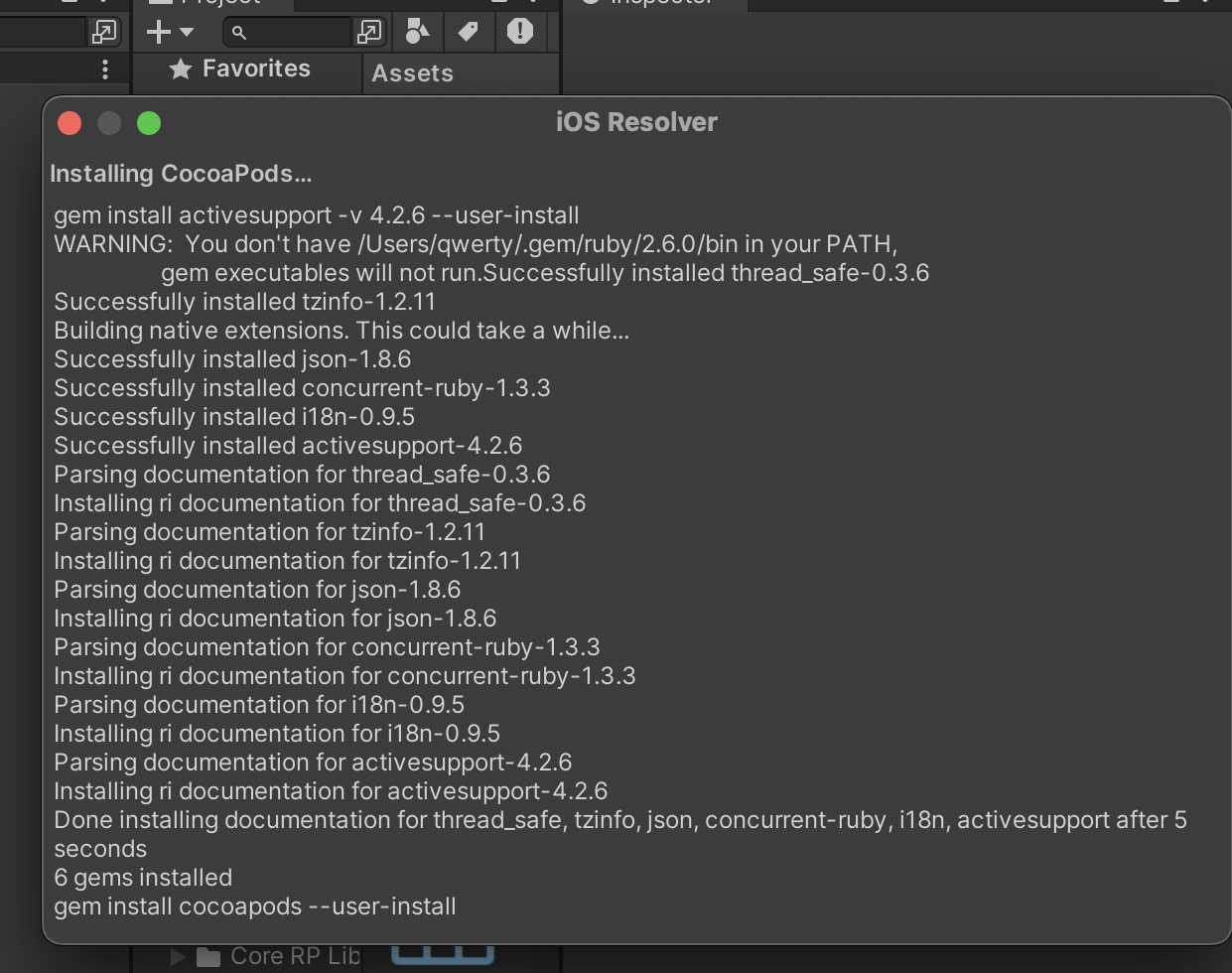Click 'Installing ri documentation for concurrent-ruby-1.3.3' line
Viewport: 1232px width, 973px height.
pyautogui.click(x=344, y=676)
